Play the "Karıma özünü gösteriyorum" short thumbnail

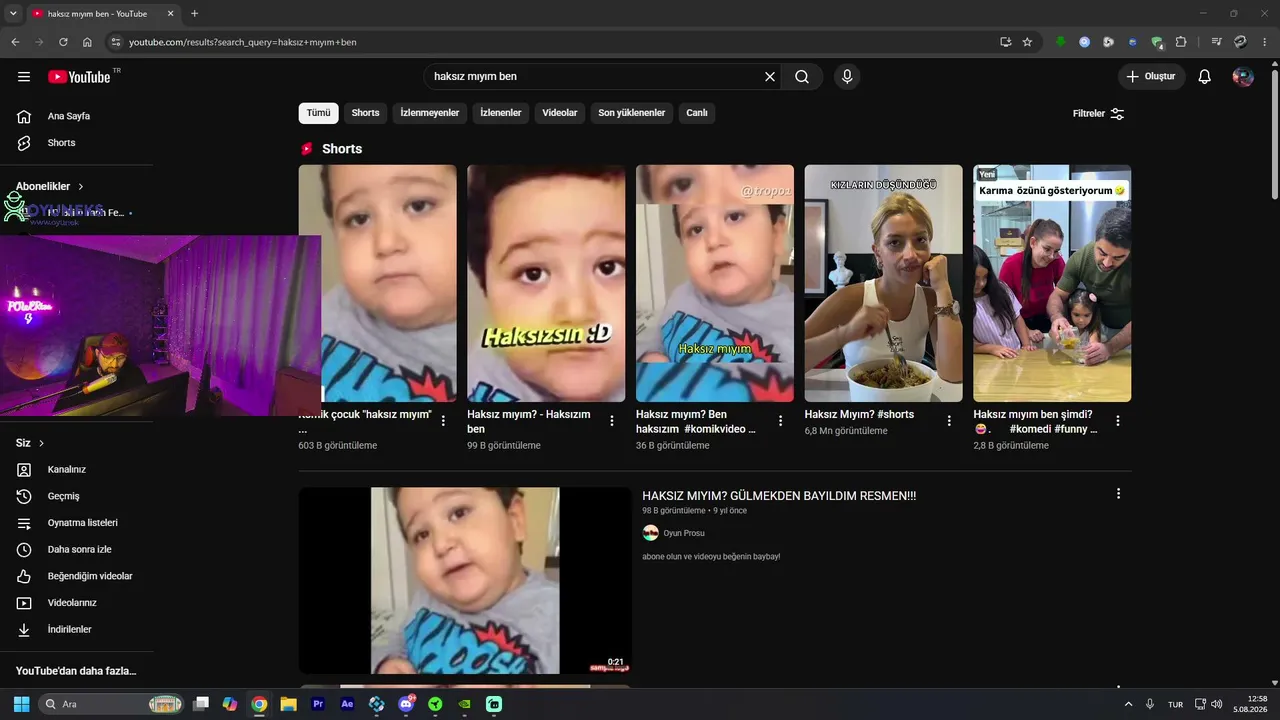[1052, 283]
